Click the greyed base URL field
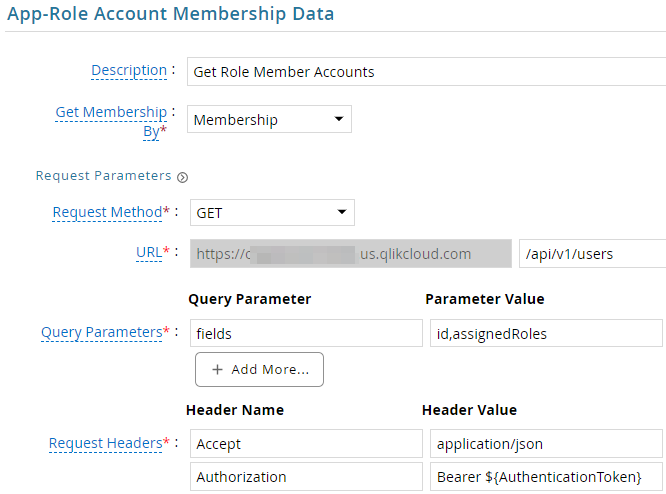The width and height of the screenshot is (666, 494). [351, 254]
